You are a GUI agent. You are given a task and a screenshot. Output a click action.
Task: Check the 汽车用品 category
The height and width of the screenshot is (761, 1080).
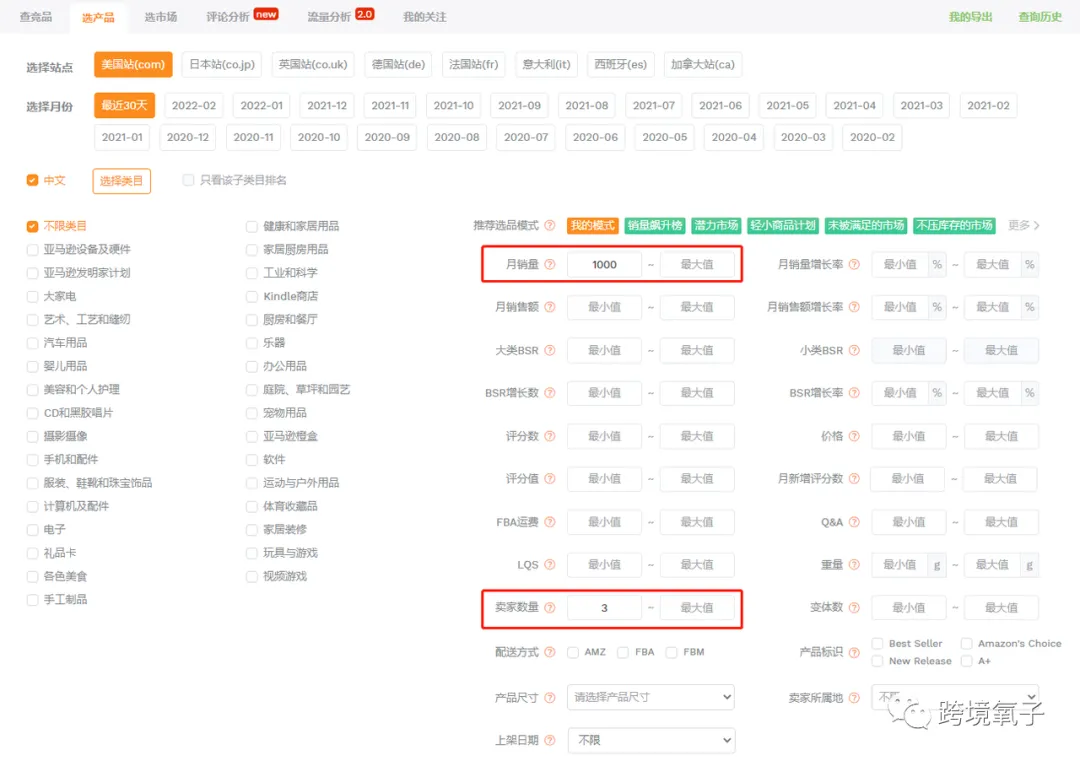coord(32,343)
